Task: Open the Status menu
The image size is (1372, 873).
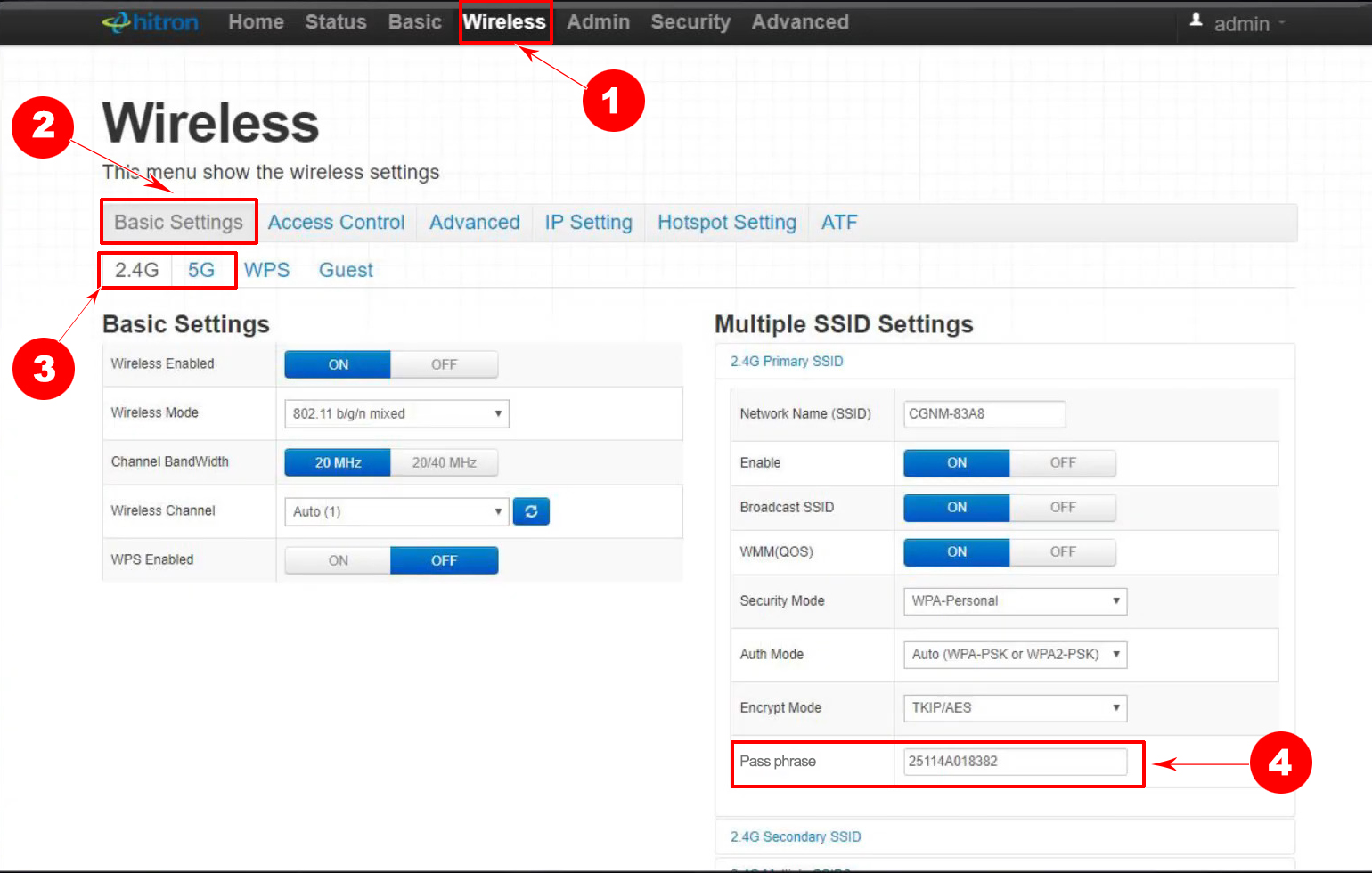Action: pos(335,21)
